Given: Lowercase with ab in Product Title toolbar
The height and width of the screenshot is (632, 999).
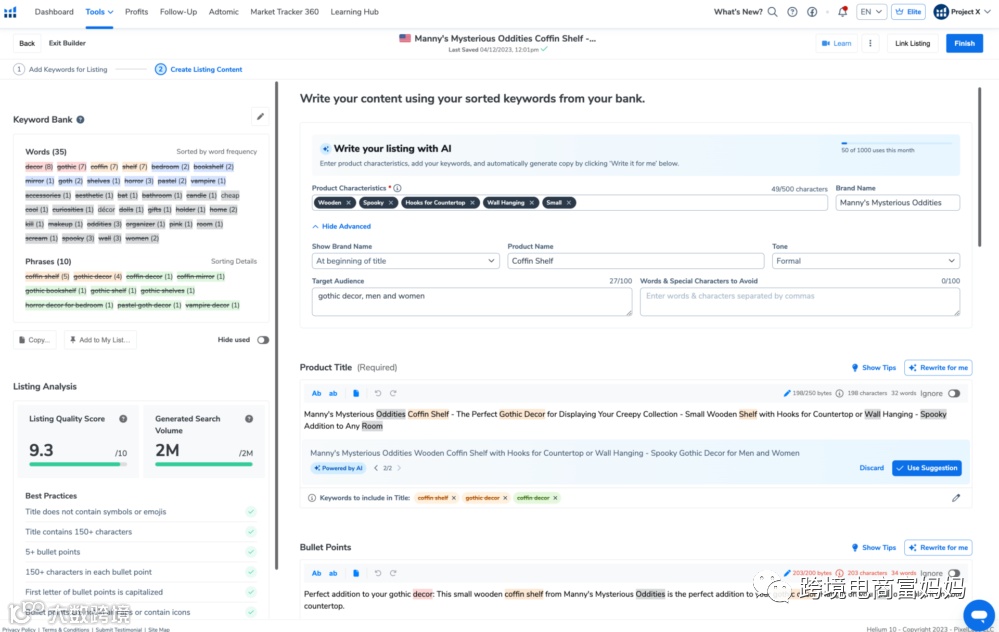Looking at the screenshot, I should pyautogui.click(x=333, y=393).
